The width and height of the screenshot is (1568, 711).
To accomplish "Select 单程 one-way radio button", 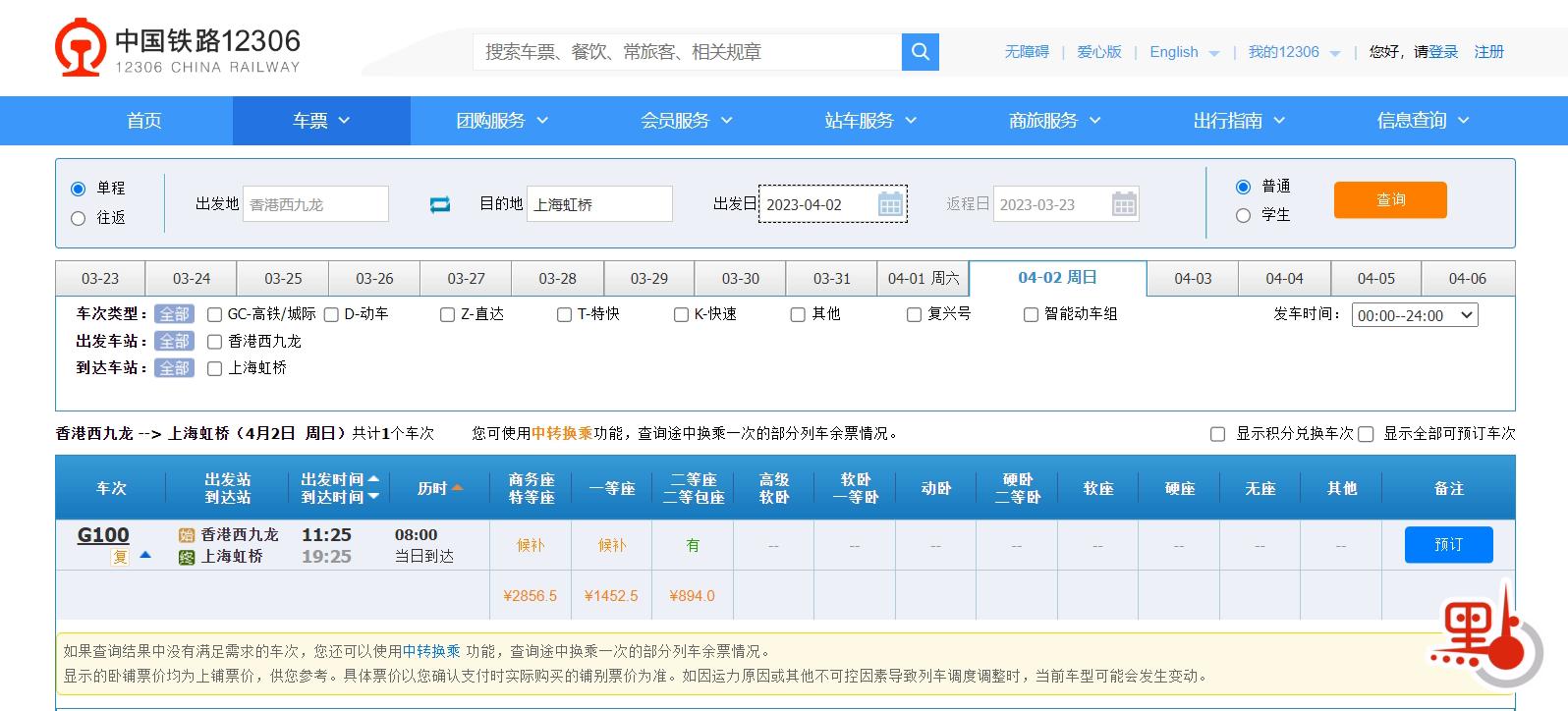I will coord(79,189).
